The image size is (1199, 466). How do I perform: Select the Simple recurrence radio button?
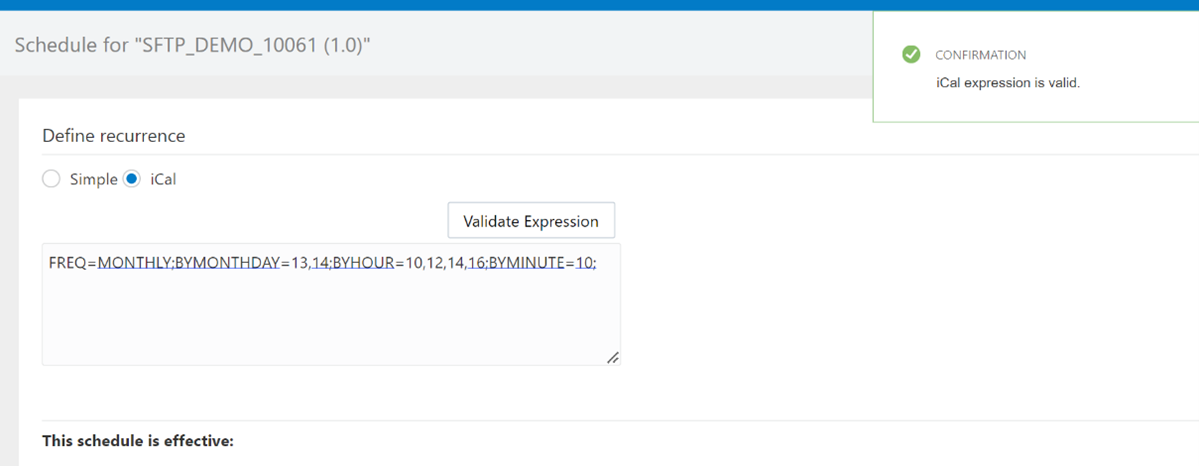51,180
